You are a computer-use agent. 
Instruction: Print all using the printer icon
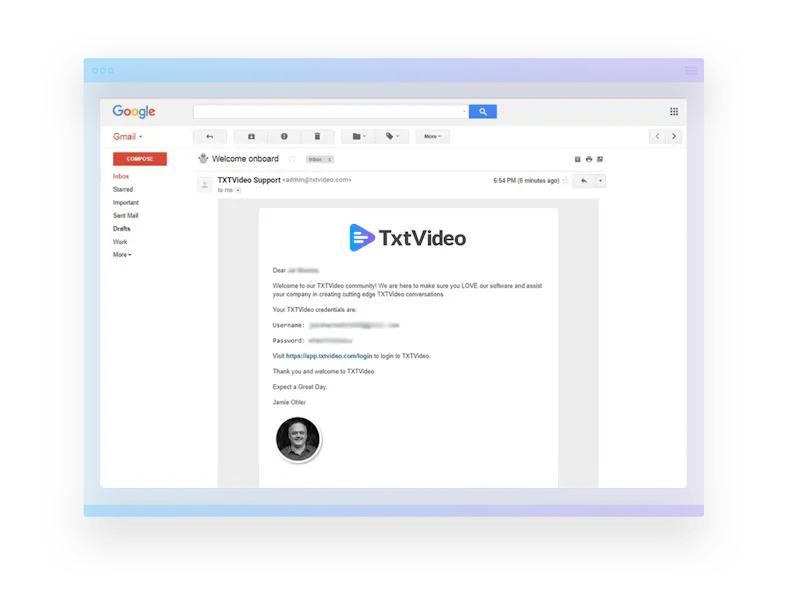[589, 159]
